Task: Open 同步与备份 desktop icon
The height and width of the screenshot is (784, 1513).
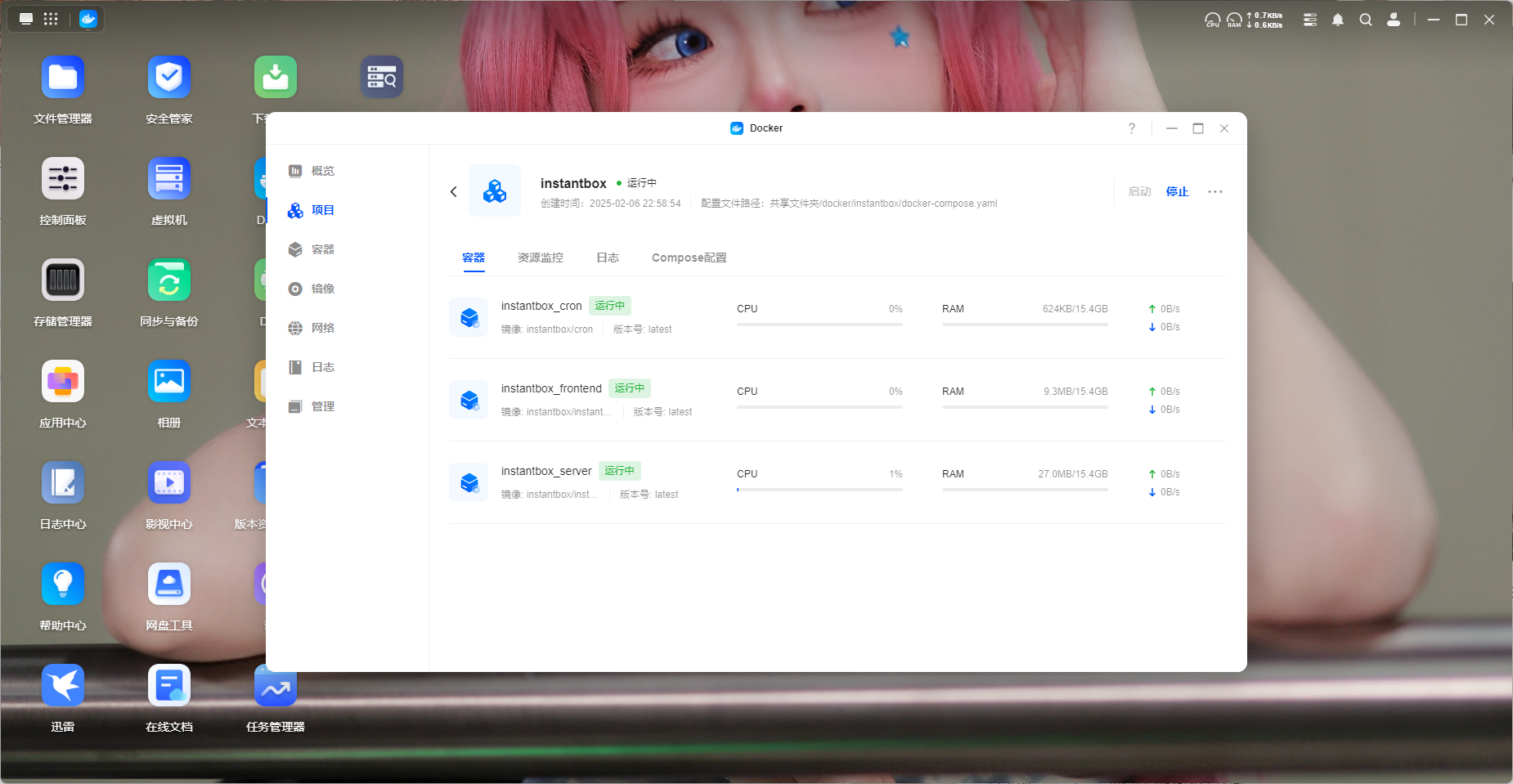Action: [x=169, y=280]
